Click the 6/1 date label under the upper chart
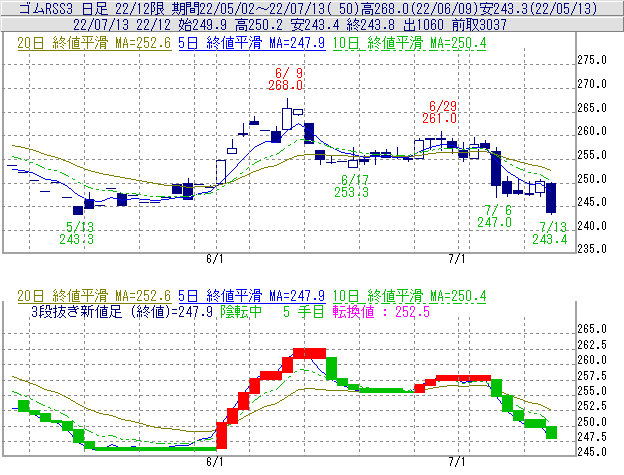The height and width of the screenshot is (475, 624). click(214, 259)
